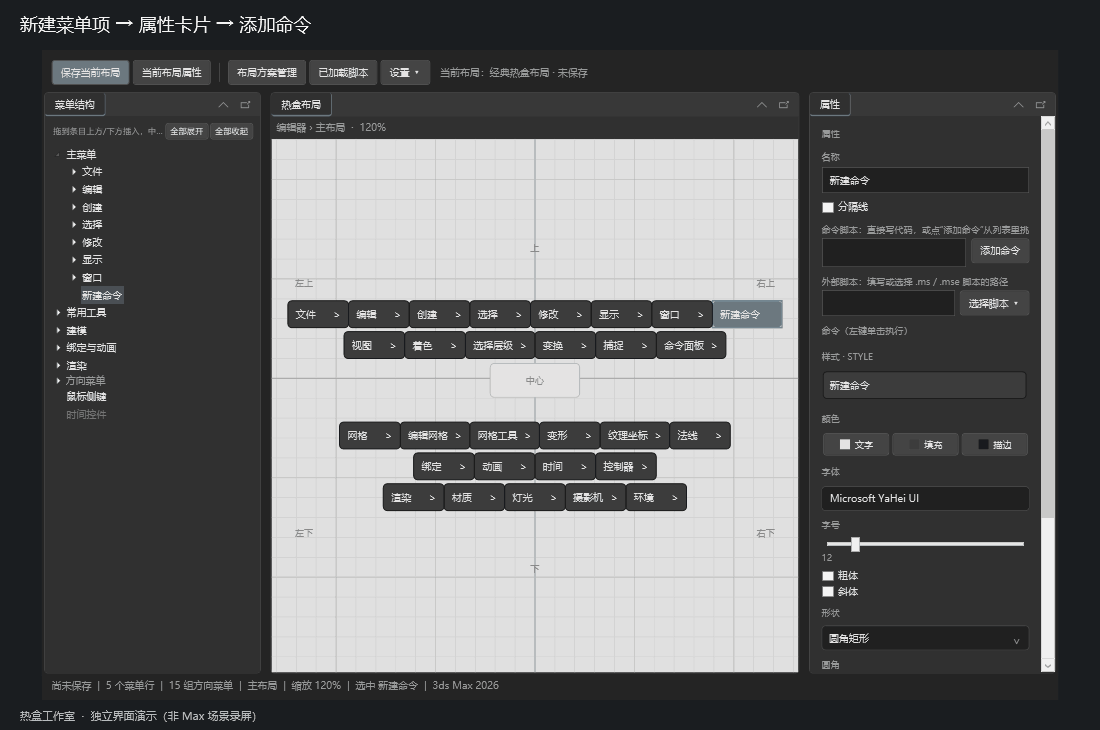The width and height of the screenshot is (1100, 730).
Task: Tick the 分隔线 checkbox
Action: pyautogui.click(x=828, y=207)
